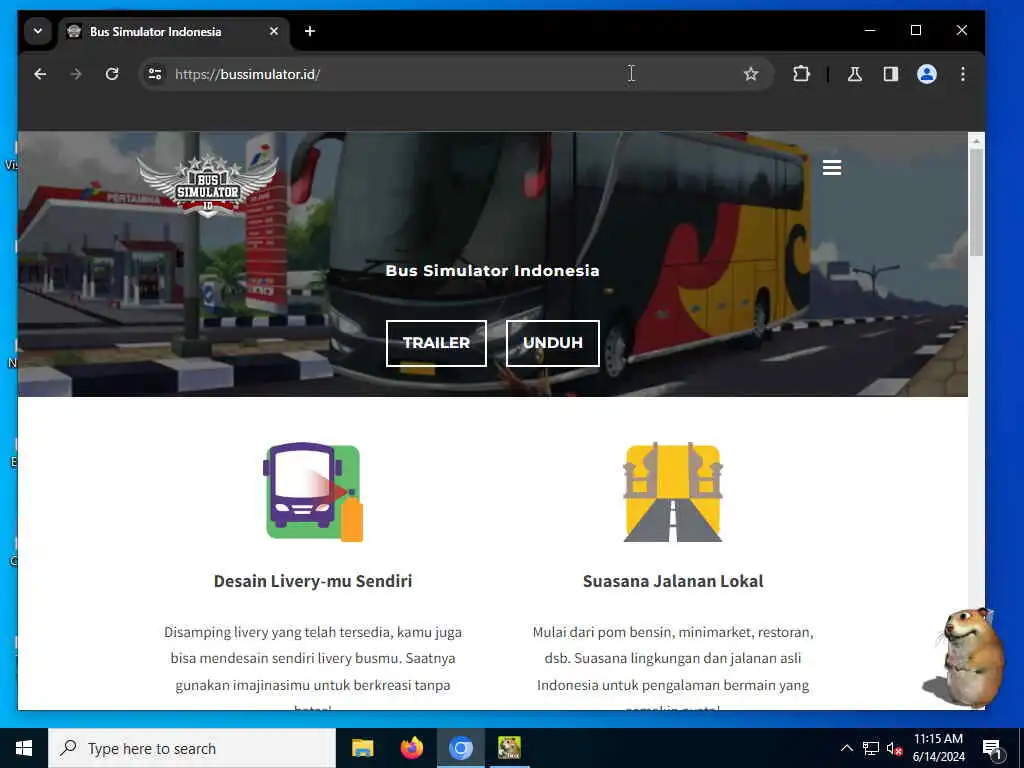
Task: Open the website hamburger menu
Action: click(x=831, y=168)
